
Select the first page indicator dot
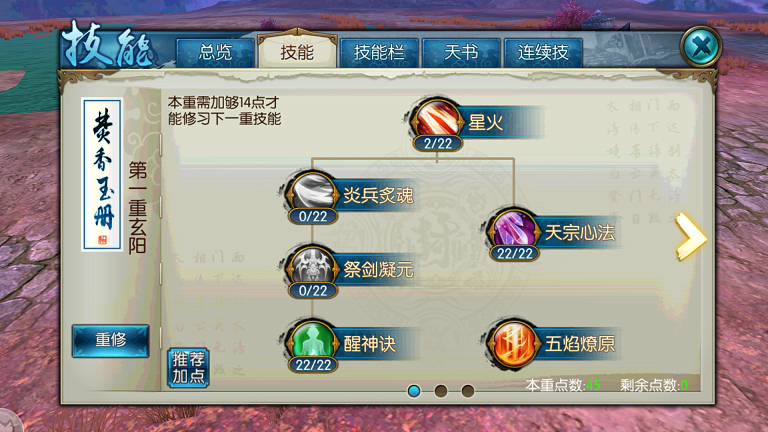(x=414, y=391)
